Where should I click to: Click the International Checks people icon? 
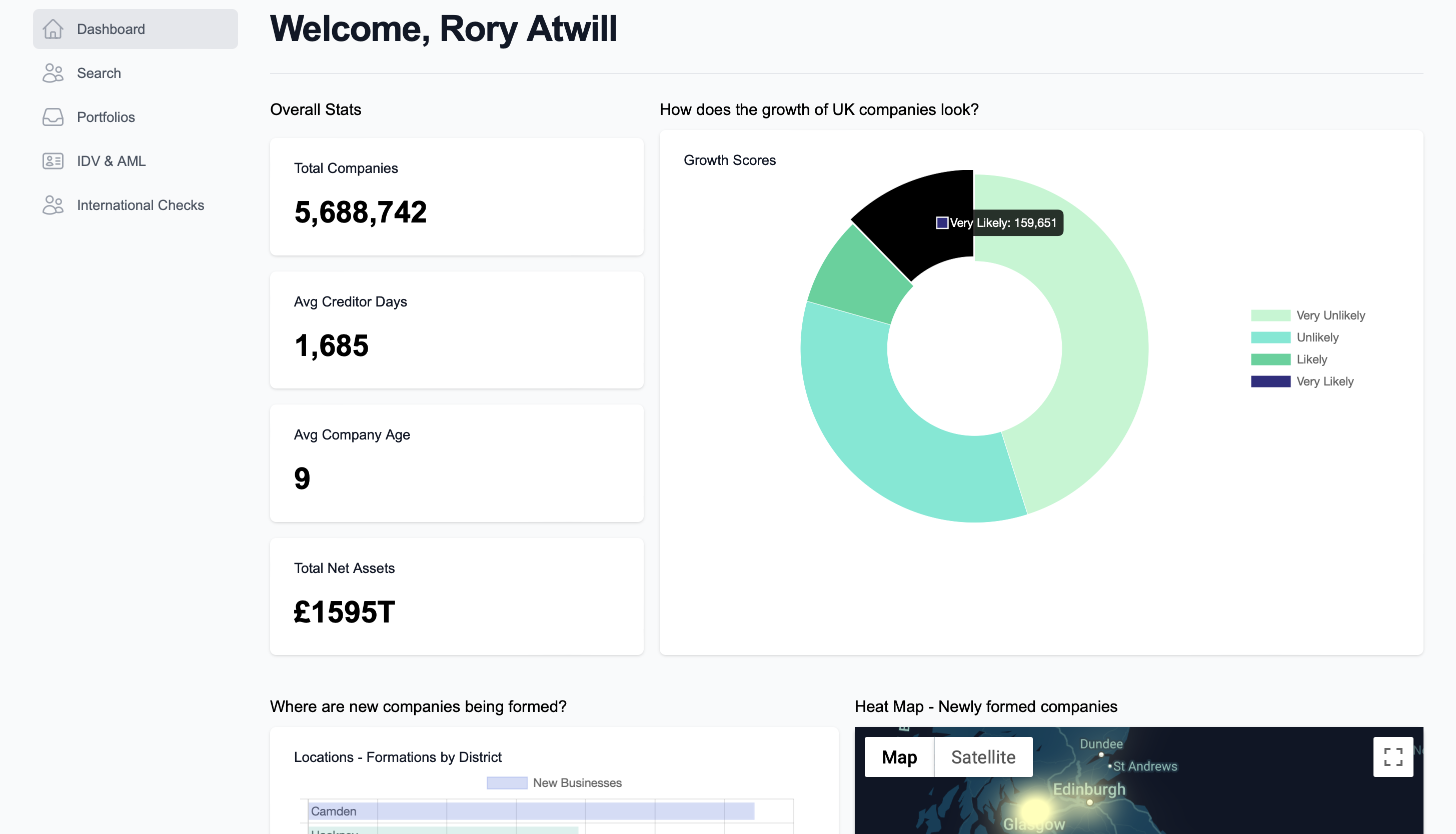pyautogui.click(x=53, y=205)
